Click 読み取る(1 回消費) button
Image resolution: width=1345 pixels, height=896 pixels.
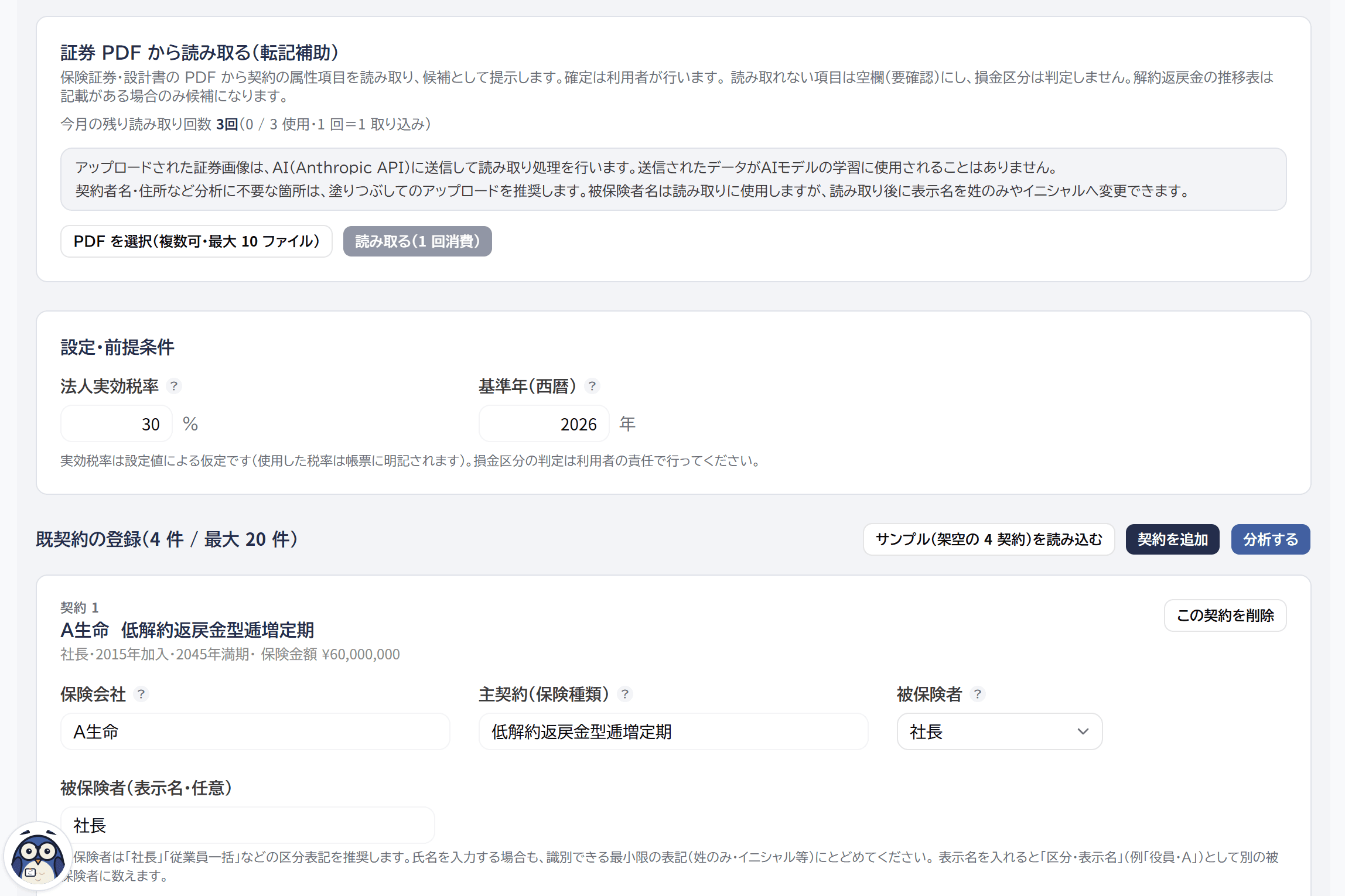click(417, 241)
